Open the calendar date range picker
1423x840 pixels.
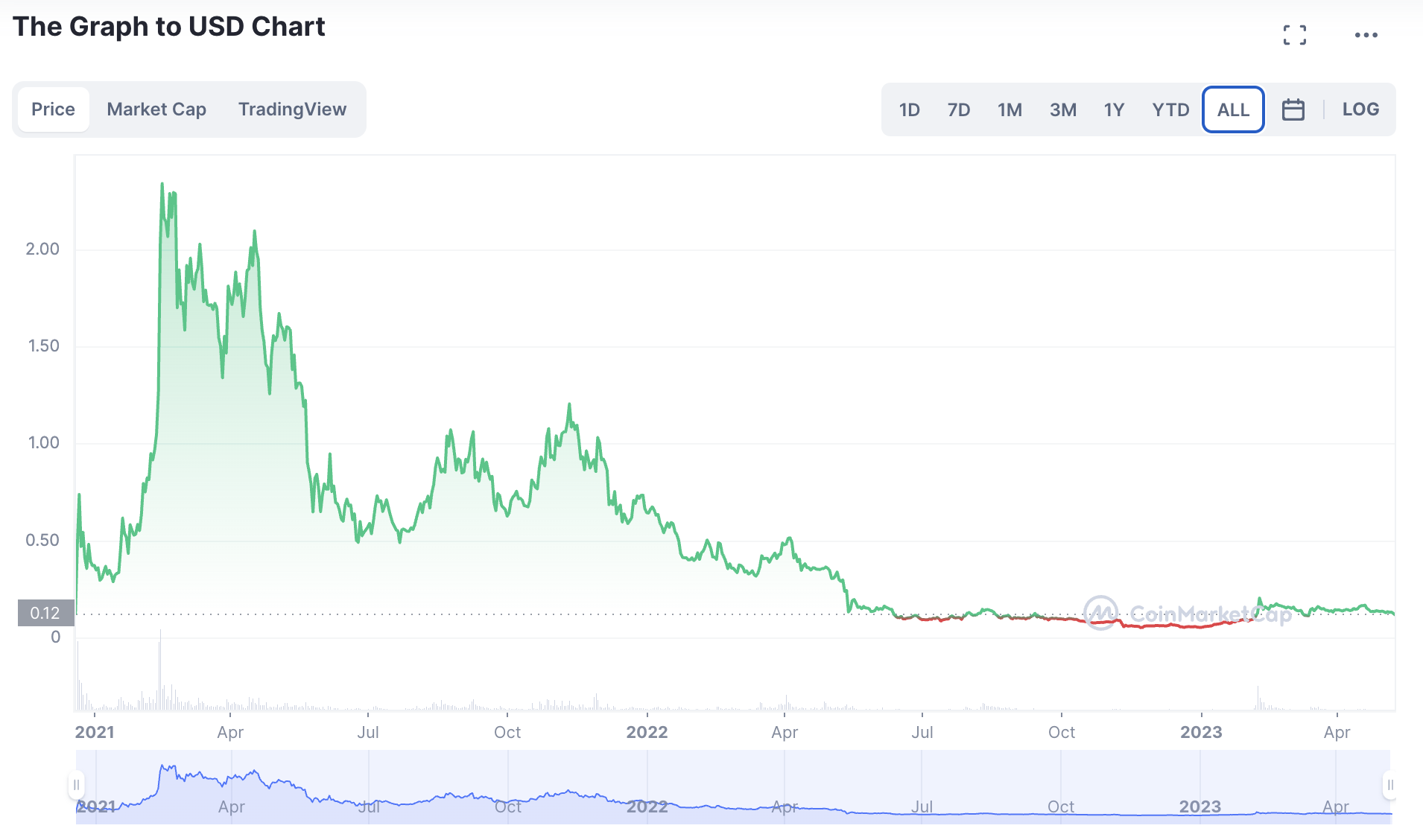point(1293,110)
